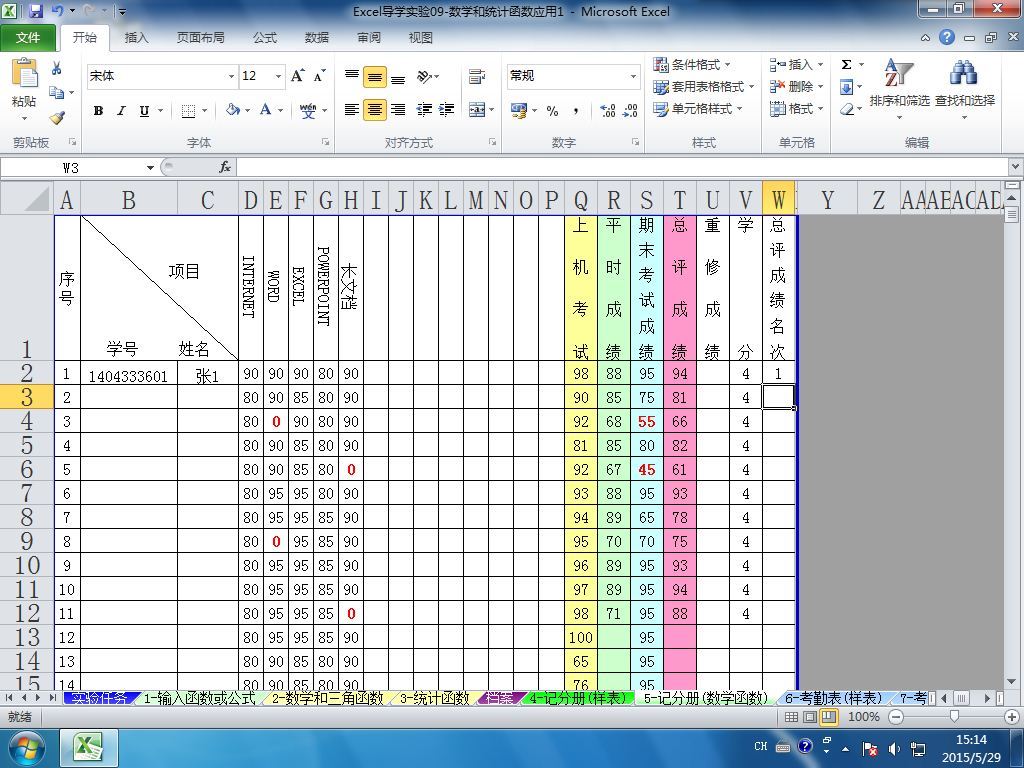Switch to the Insert ribbon tab
This screenshot has width=1024, height=768.
136,38
